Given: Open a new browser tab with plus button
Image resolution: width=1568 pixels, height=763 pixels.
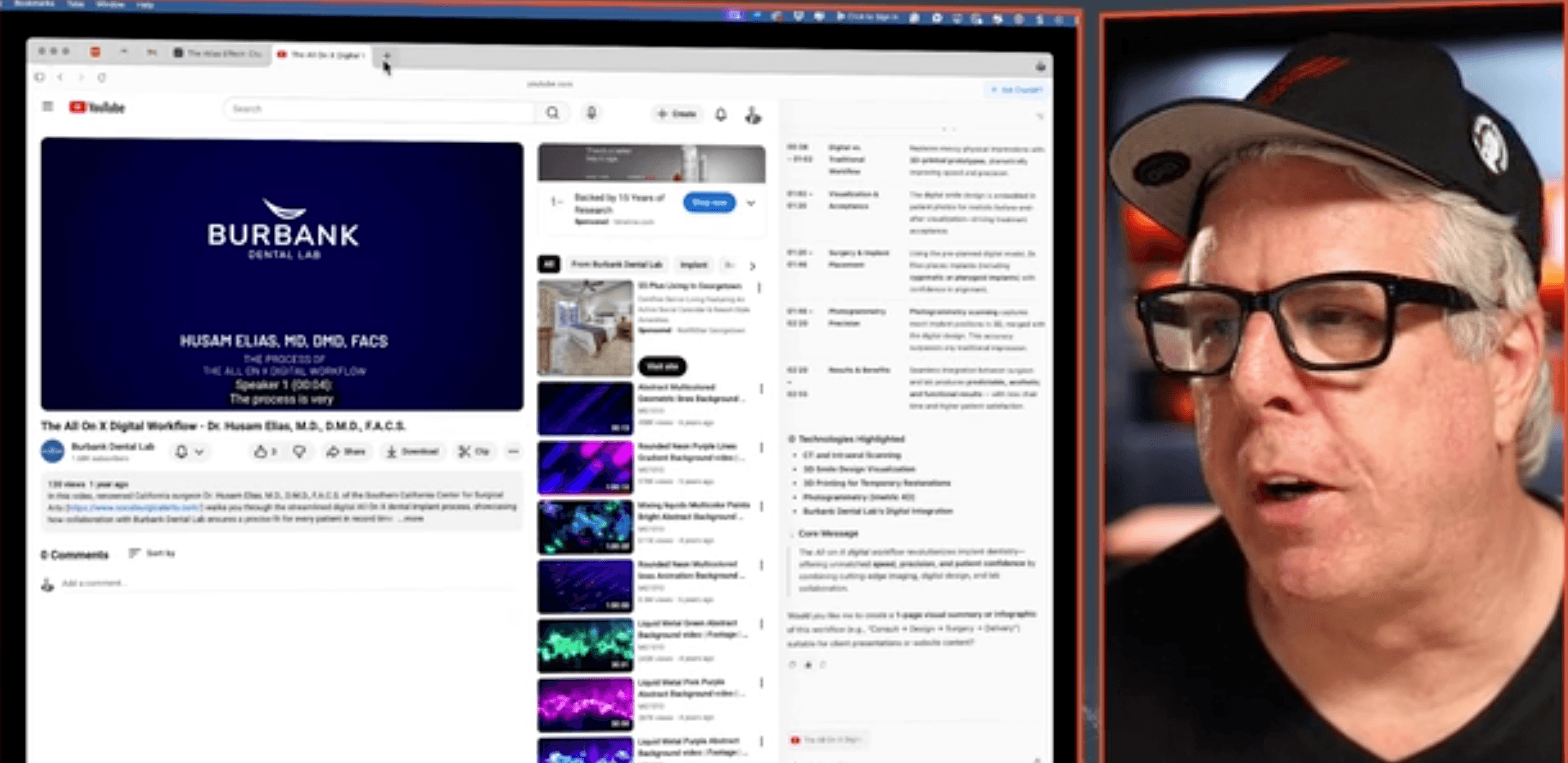Looking at the screenshot, I should pyautogui.click(x=386, y=56).
